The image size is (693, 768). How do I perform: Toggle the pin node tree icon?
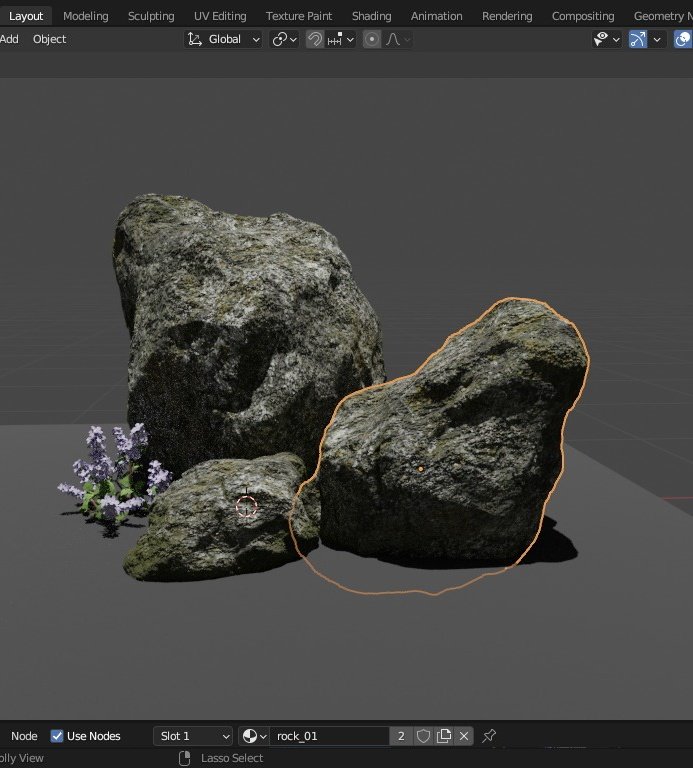[489, 736]
